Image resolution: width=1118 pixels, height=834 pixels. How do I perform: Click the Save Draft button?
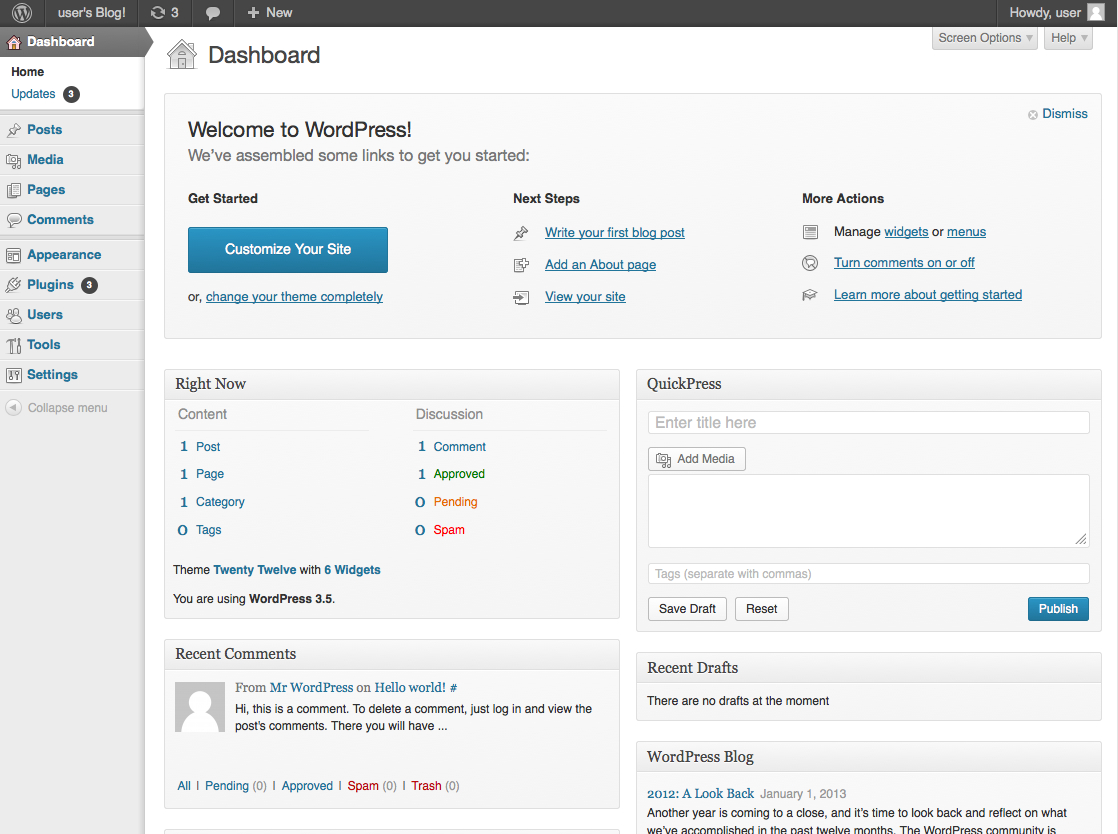687,609
